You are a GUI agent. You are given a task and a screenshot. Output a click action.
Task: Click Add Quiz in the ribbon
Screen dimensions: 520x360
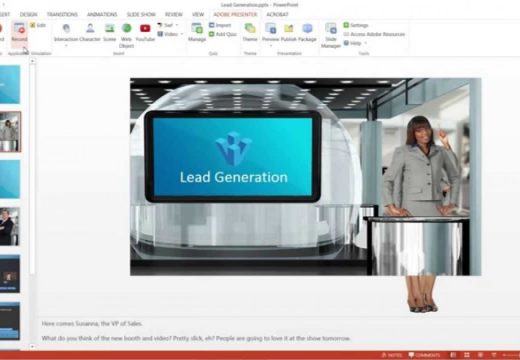222,34
